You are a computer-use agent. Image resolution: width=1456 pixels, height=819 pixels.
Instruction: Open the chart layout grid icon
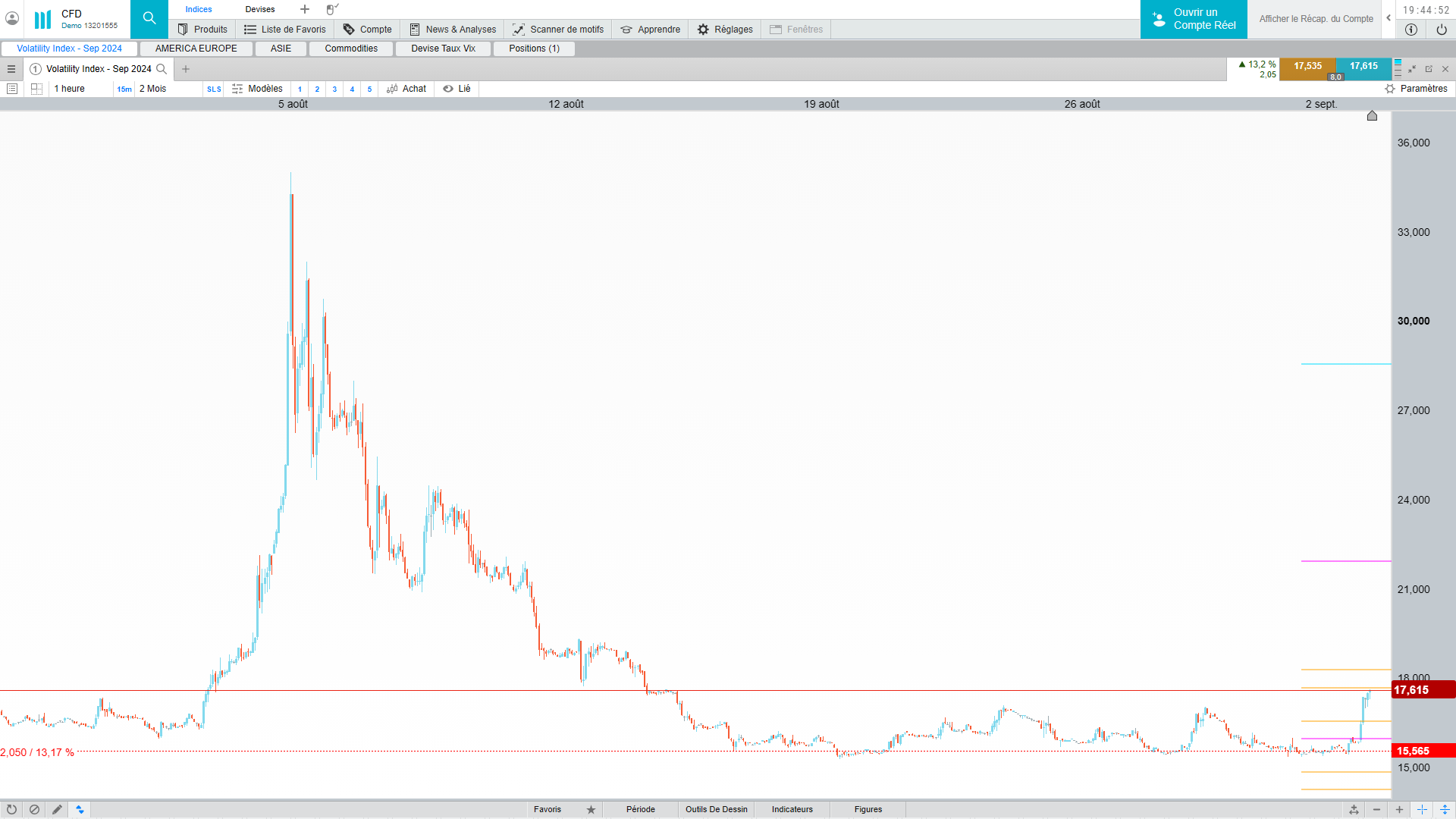[x=36, y=89]
